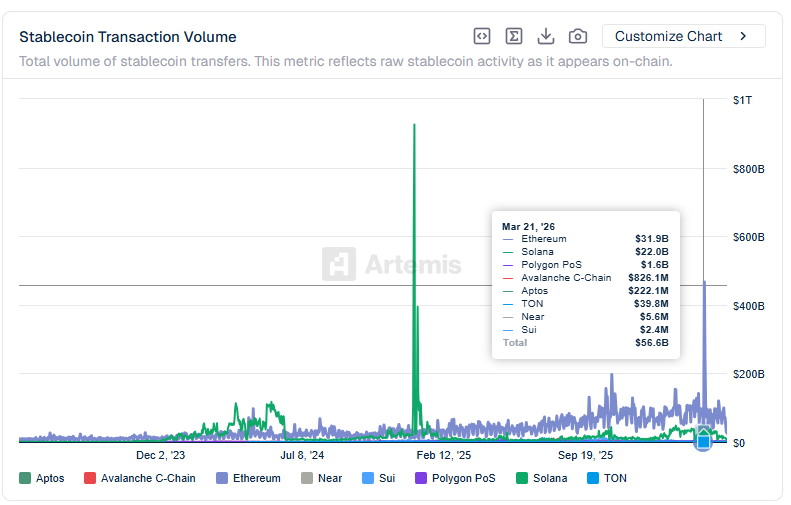Toggle TON series in the legend

pos(607,478)
